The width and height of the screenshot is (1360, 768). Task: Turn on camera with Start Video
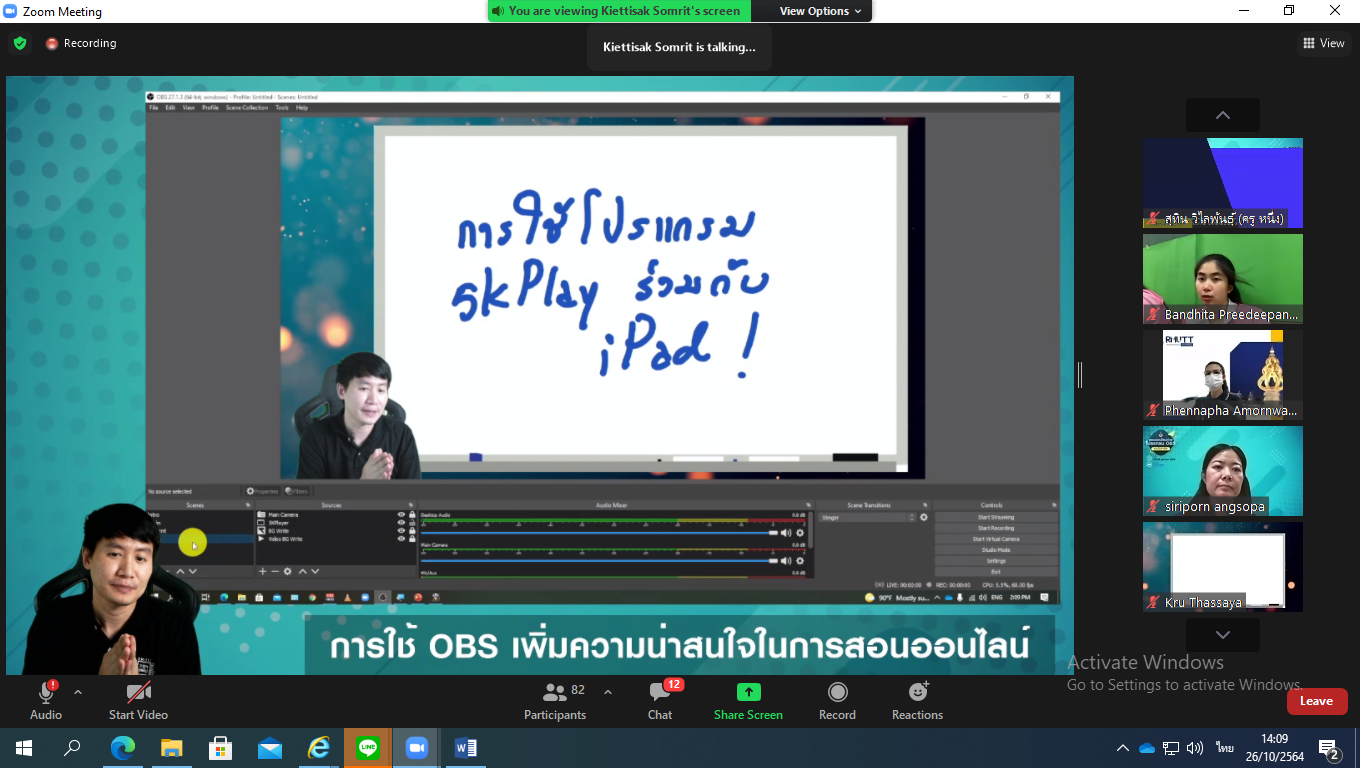[139, 693]
